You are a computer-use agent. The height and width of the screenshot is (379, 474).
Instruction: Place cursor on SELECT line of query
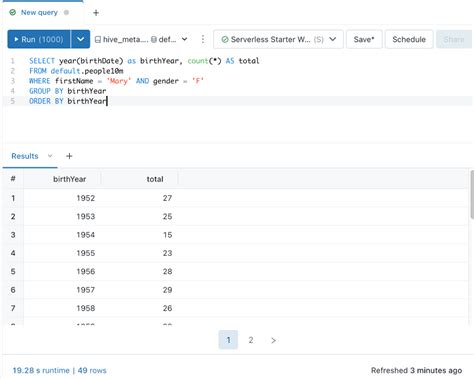pyautogui.click(x=144, y=61)
